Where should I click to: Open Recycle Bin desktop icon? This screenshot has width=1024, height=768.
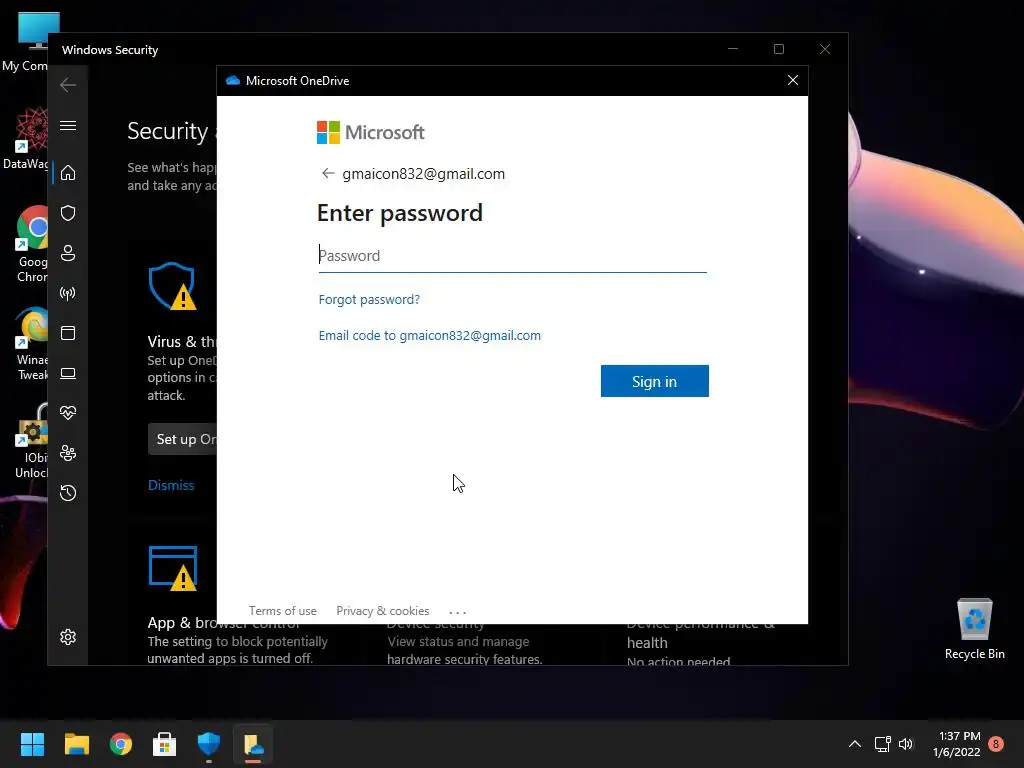pyautogui.click(x=974, y=628)
